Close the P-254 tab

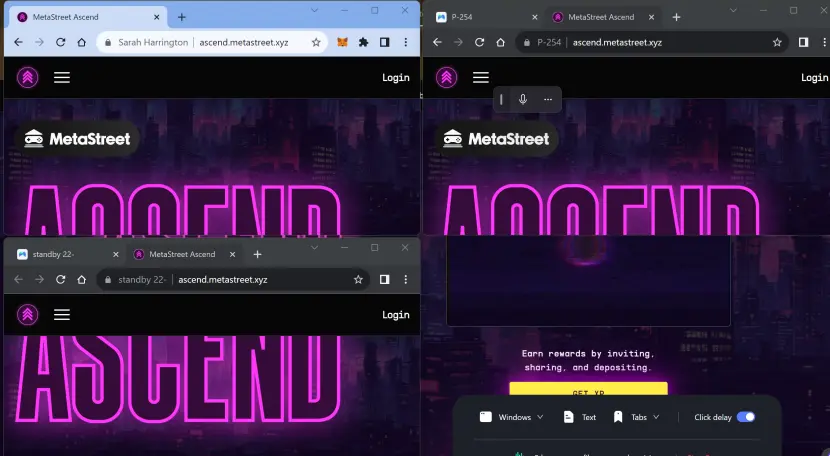[x=535, y=17]
